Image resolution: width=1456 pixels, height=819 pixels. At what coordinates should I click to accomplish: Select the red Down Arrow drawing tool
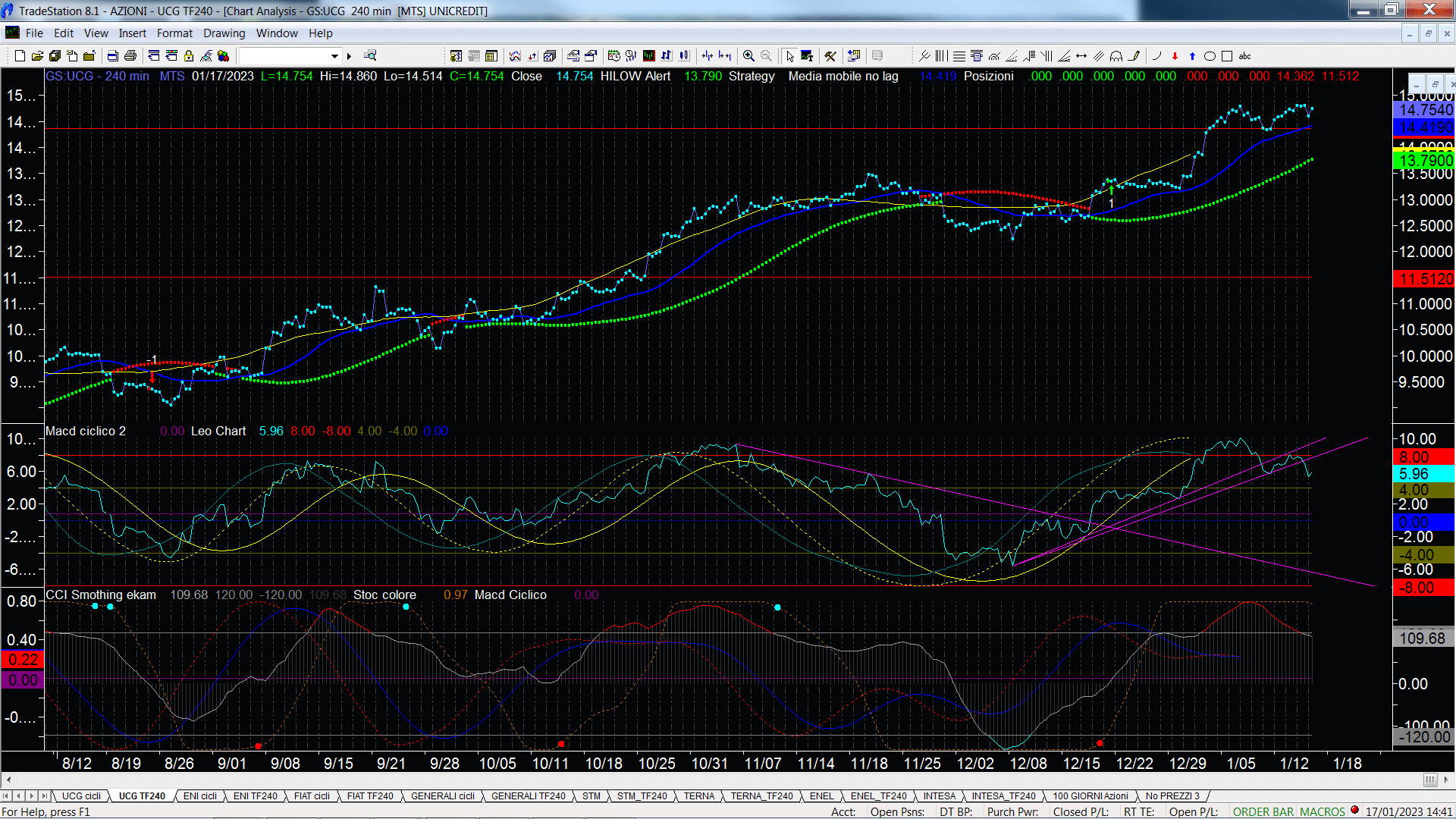pyautogui.click(x=1175, y=55)
